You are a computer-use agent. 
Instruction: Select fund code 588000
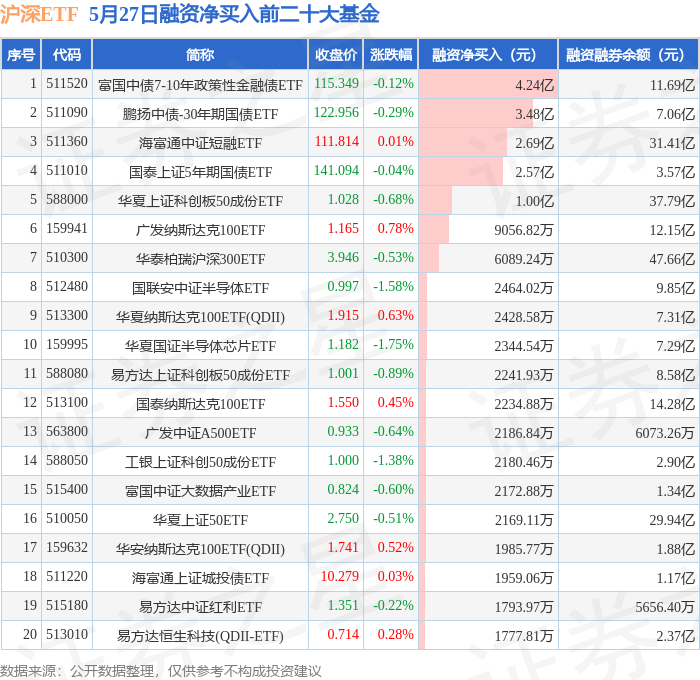(x=67, y=200)
